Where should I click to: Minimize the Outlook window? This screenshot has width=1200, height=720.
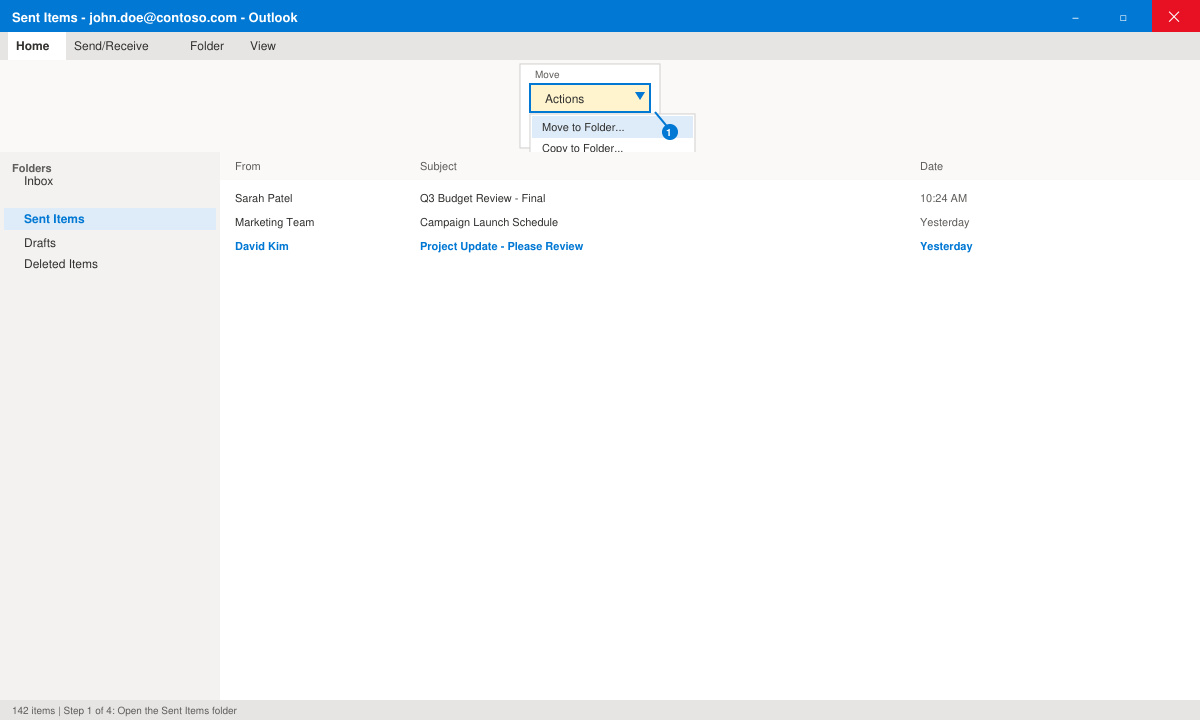click(1075, 17)
